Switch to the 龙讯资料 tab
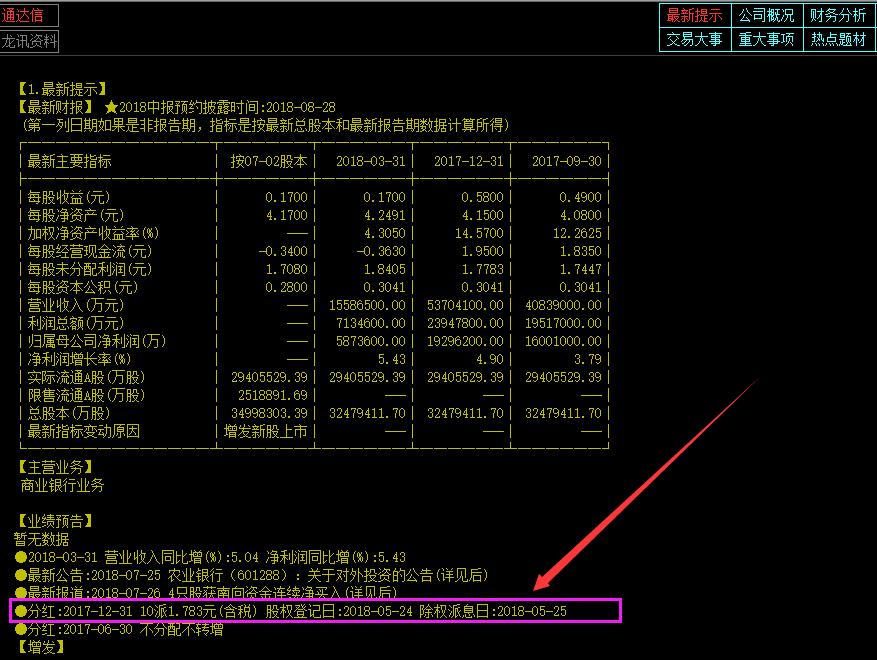877x660 pixels. point(29,41)
